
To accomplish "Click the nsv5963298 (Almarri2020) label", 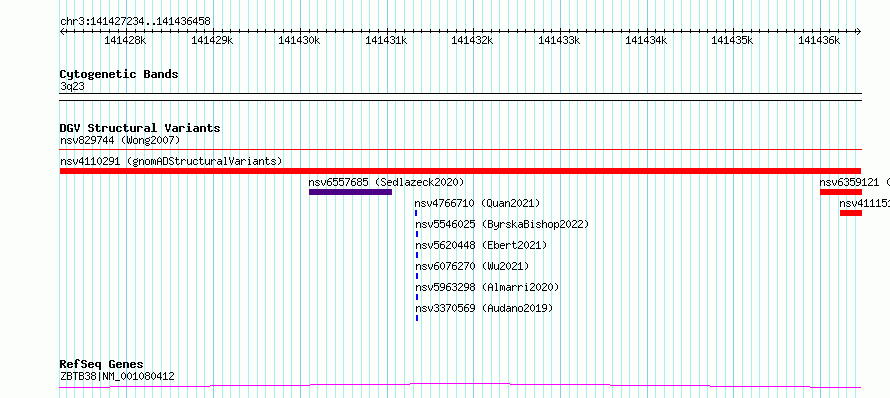I will click(488, 287).
